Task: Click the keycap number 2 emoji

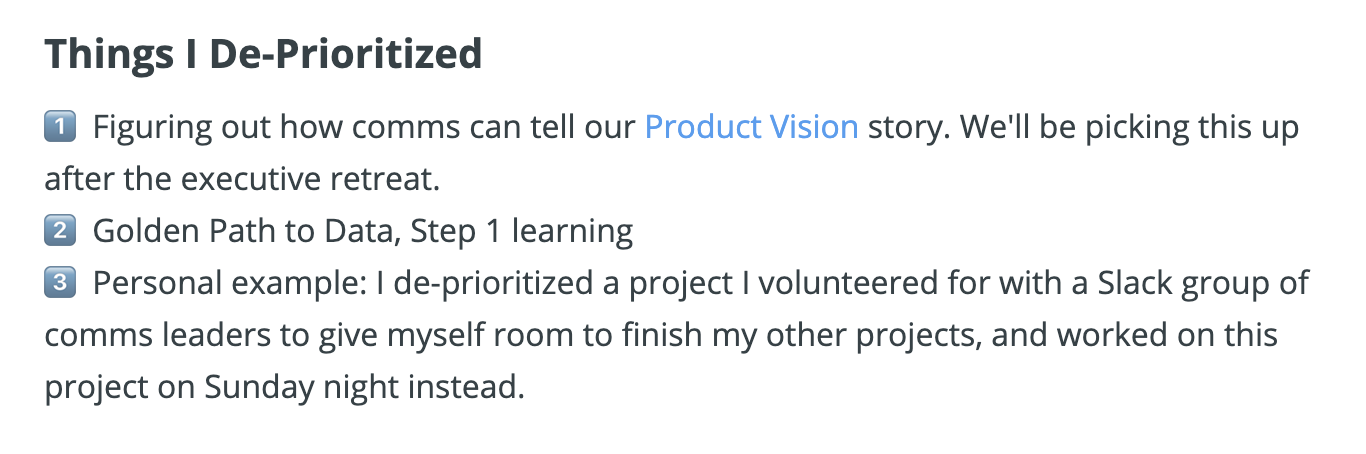Action: pyautogui.click(x=61, y=231)
